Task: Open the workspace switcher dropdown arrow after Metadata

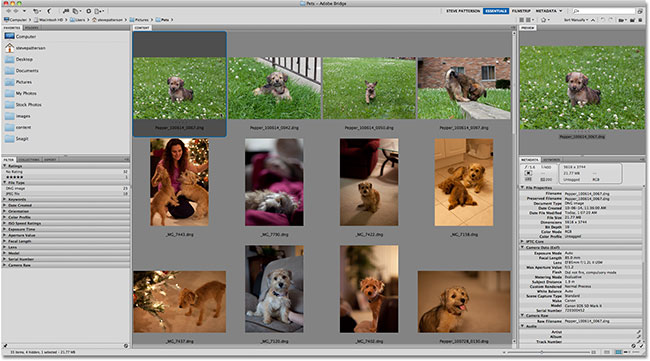Action: pyautogui.click(x=561, y=11)
